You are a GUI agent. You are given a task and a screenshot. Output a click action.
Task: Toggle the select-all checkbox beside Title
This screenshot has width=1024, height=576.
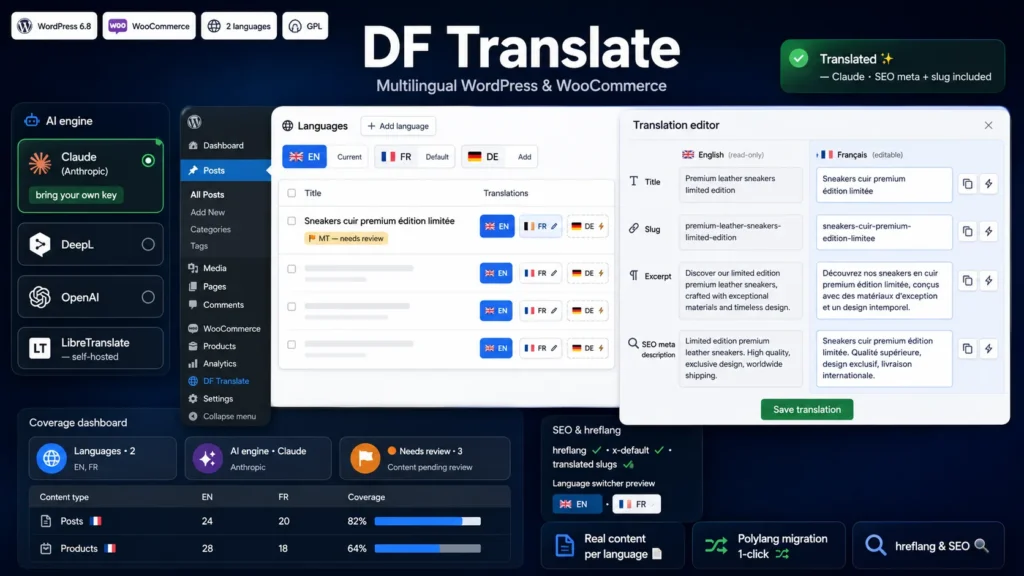[291, 193]
